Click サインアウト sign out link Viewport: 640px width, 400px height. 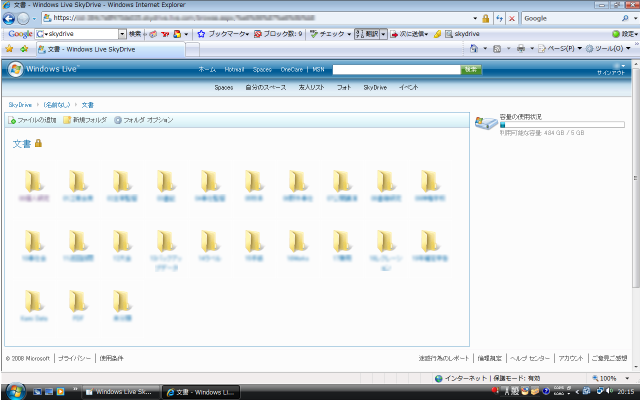tap(611, 73)
